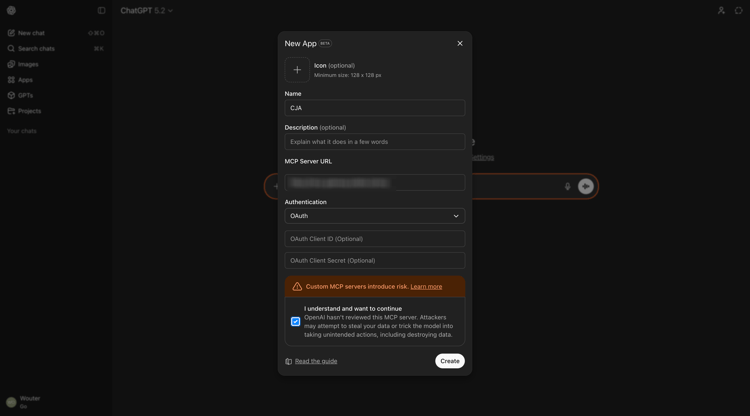
Task: Click the warning triangle icon
Action: coord(297,286)
